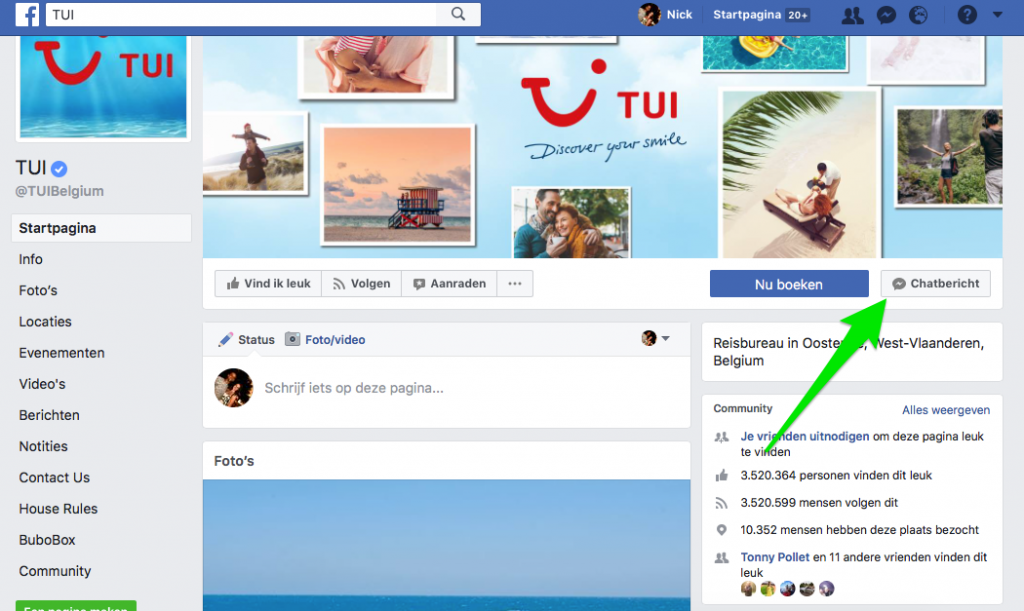
Task: Open Notities in the sidebar
Action: [43, 446]
